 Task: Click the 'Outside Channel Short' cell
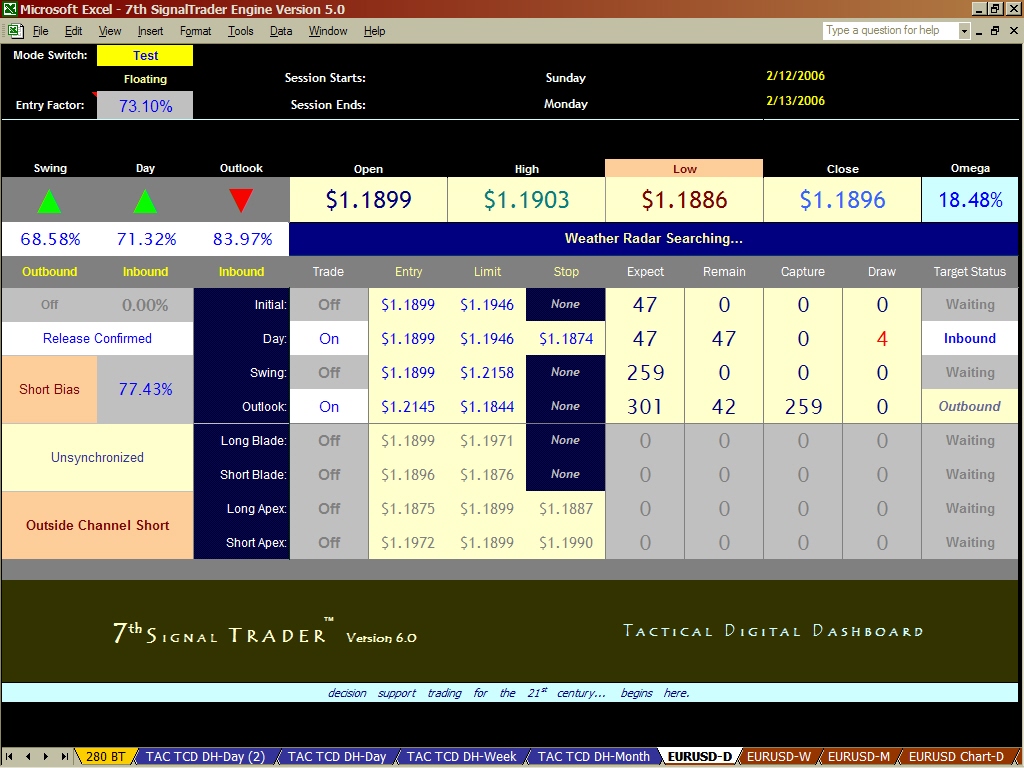(97, 525)
